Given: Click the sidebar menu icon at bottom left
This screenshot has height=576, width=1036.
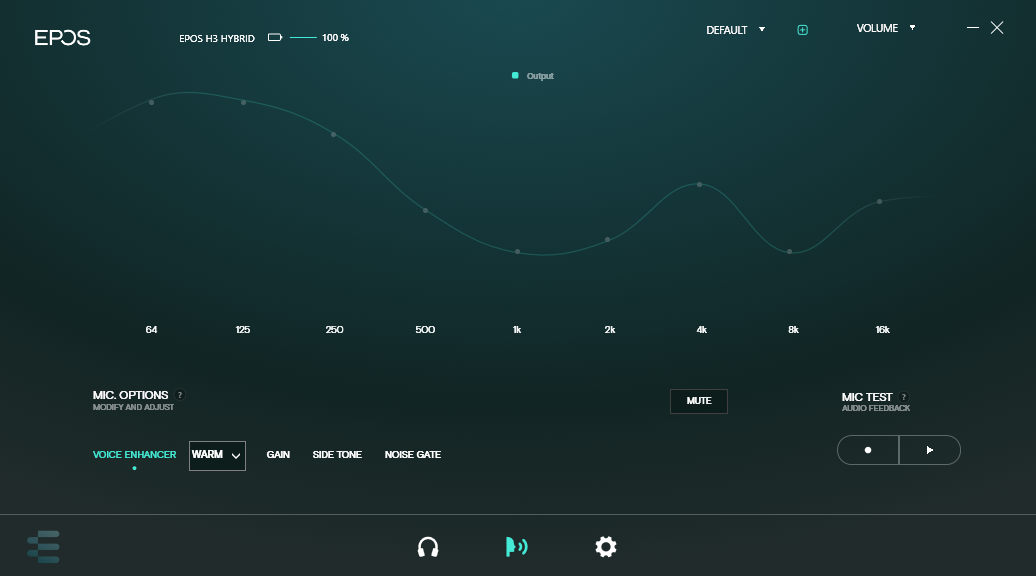Looking at the screenshot, I should pos(44,547).
